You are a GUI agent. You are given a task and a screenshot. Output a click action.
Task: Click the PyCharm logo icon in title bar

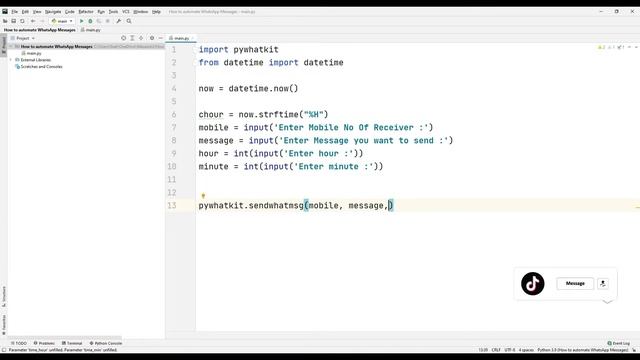tap(5, 11)
